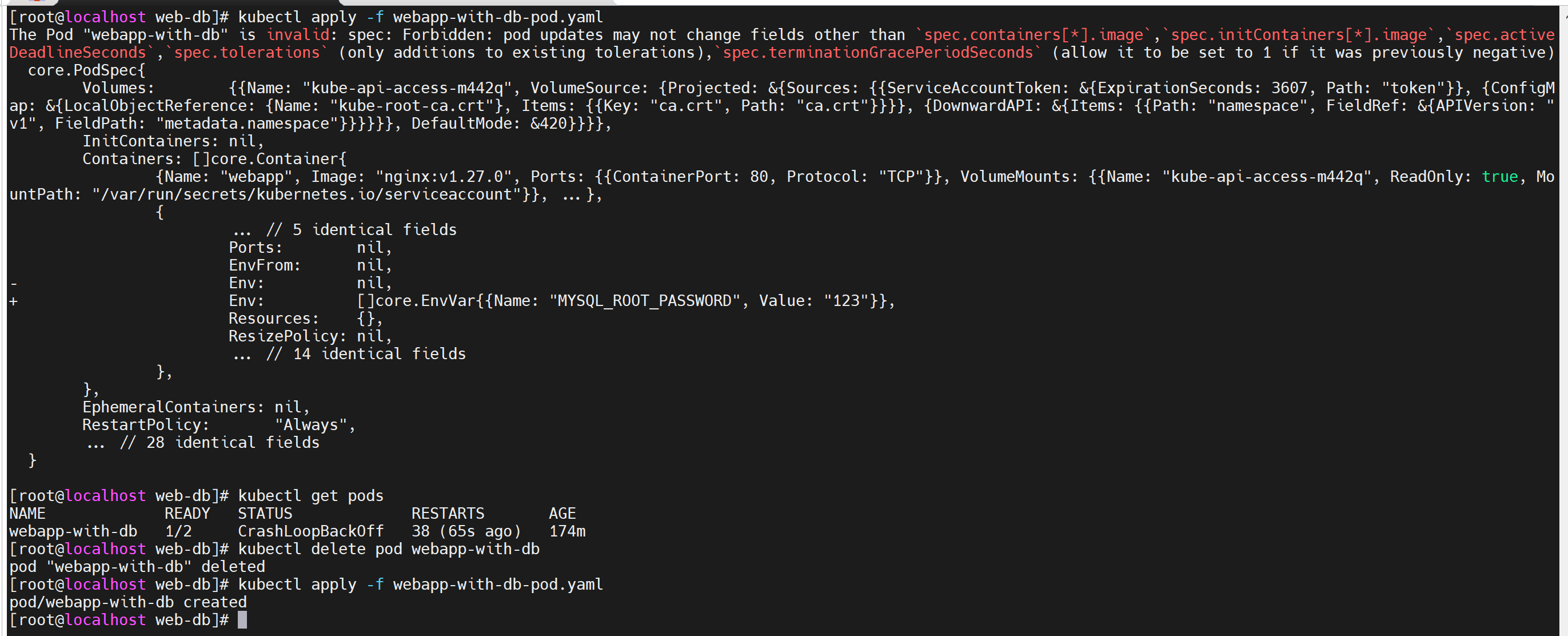Image resolution: width=1568 pixels, height=636 pixels.
Task: Click the "pod/webapp-with-db created" output line
Action: (x=128, y=602)
